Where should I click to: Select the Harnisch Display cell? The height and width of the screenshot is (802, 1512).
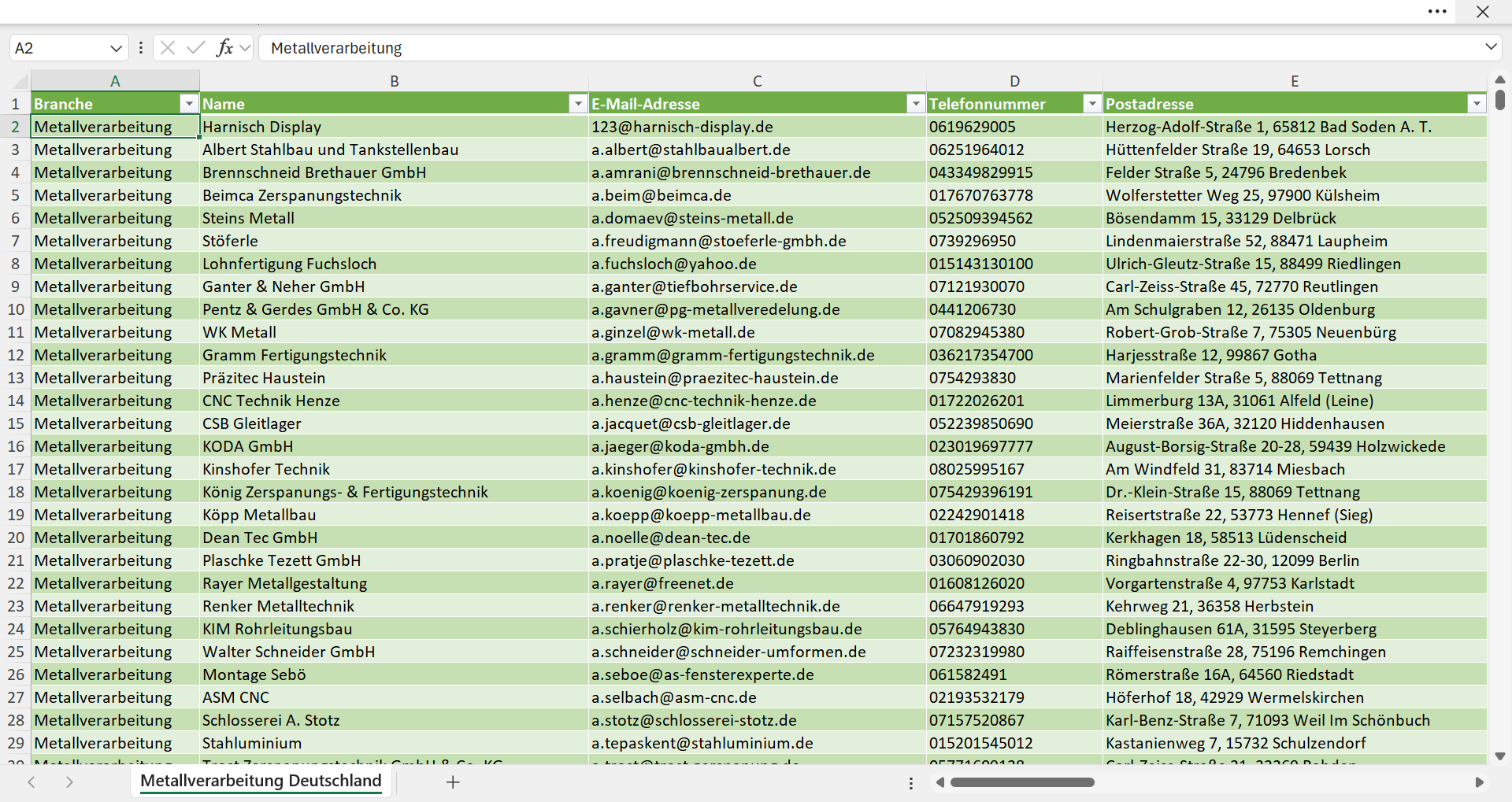click(x=394, y=127)
